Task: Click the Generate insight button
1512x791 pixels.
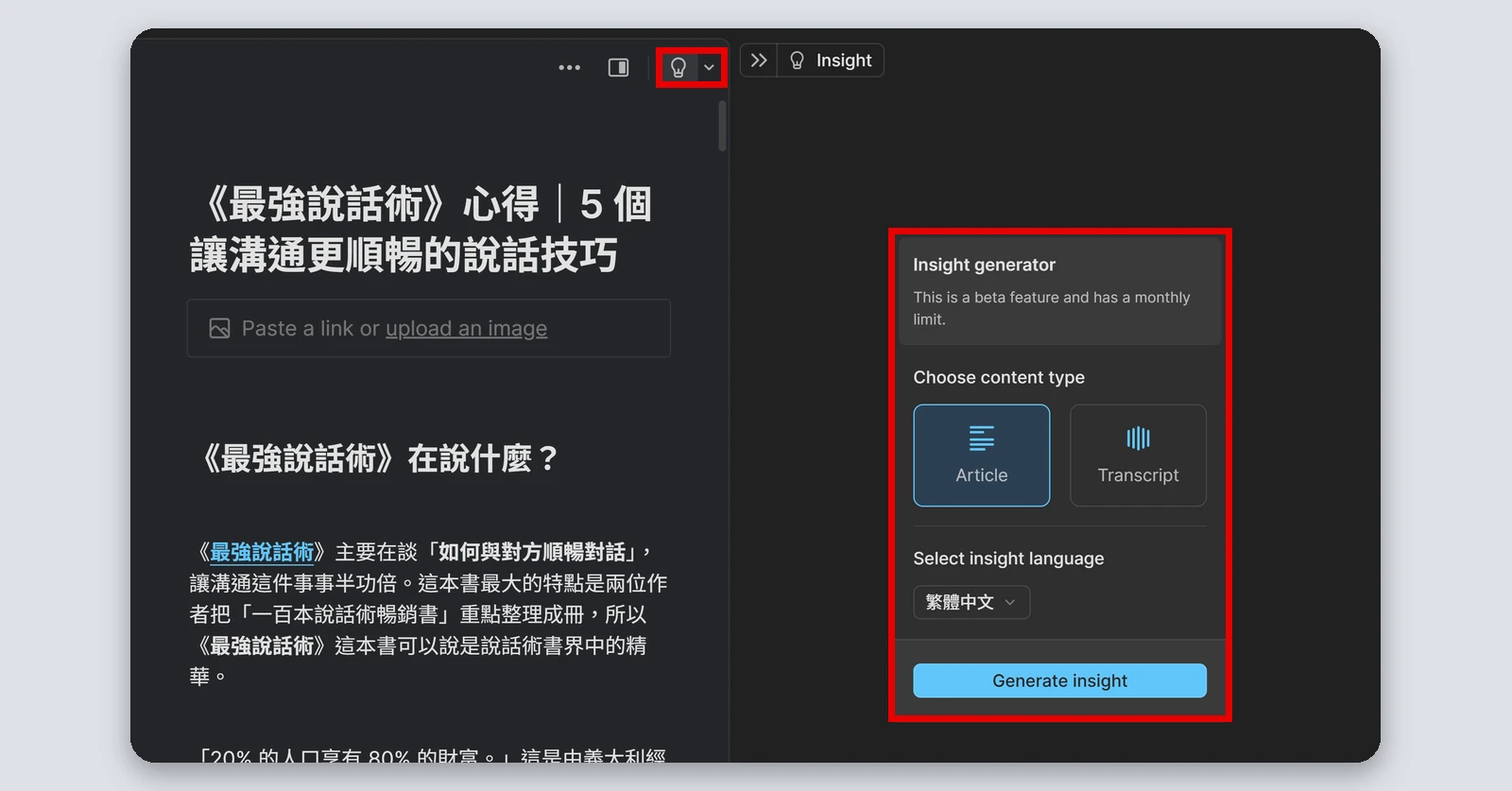Action: [1059, 680]
